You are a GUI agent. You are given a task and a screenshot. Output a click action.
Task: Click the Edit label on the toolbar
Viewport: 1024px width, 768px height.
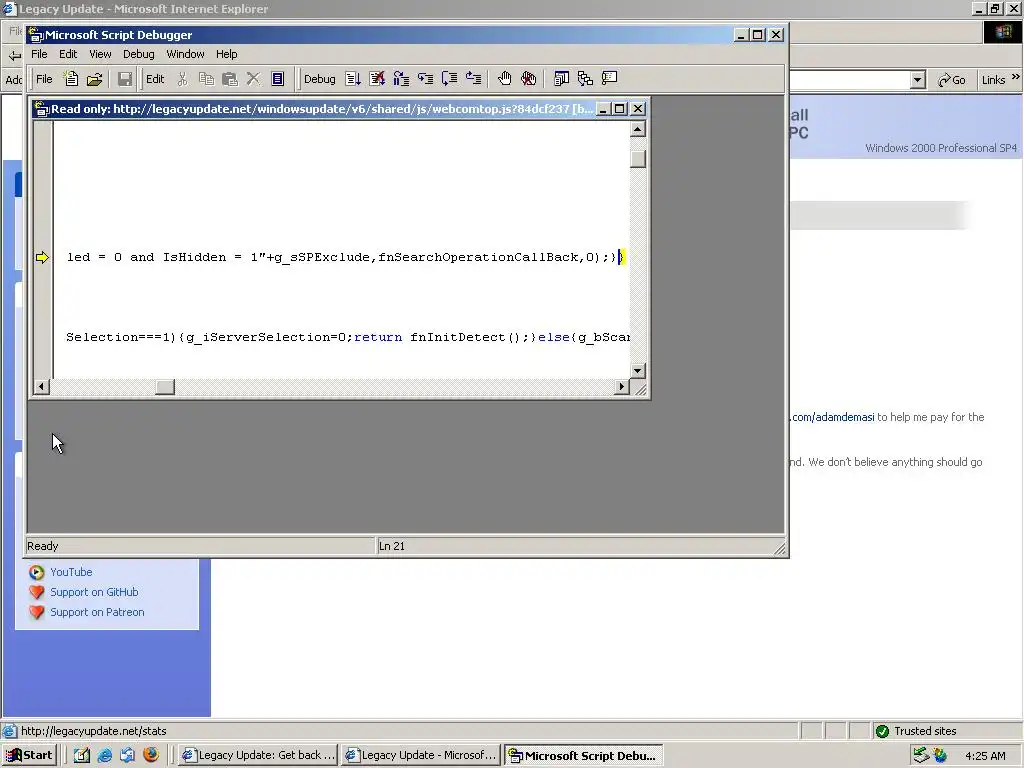[155, 79]
